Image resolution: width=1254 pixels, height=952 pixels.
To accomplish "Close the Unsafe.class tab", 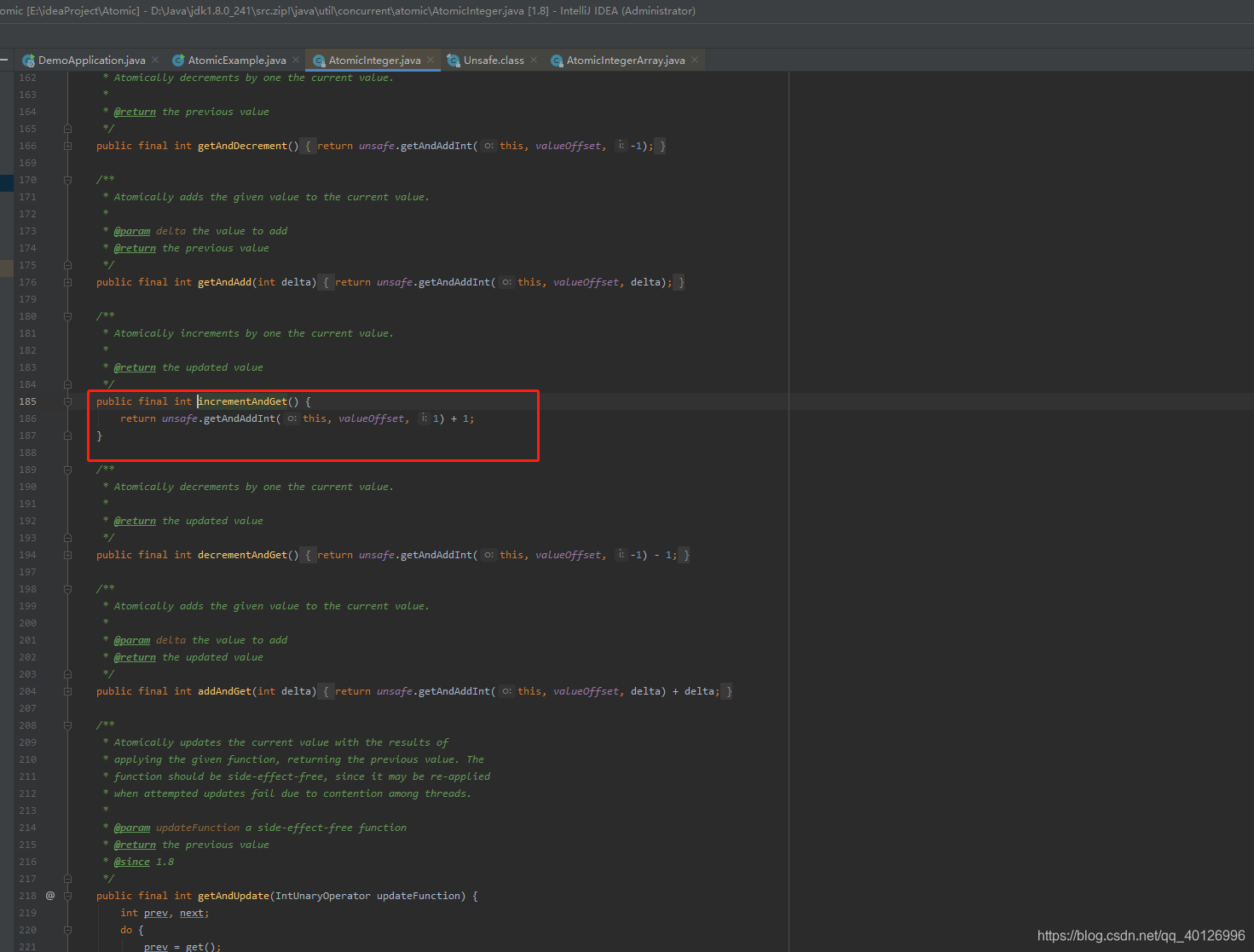I will 534,60.
